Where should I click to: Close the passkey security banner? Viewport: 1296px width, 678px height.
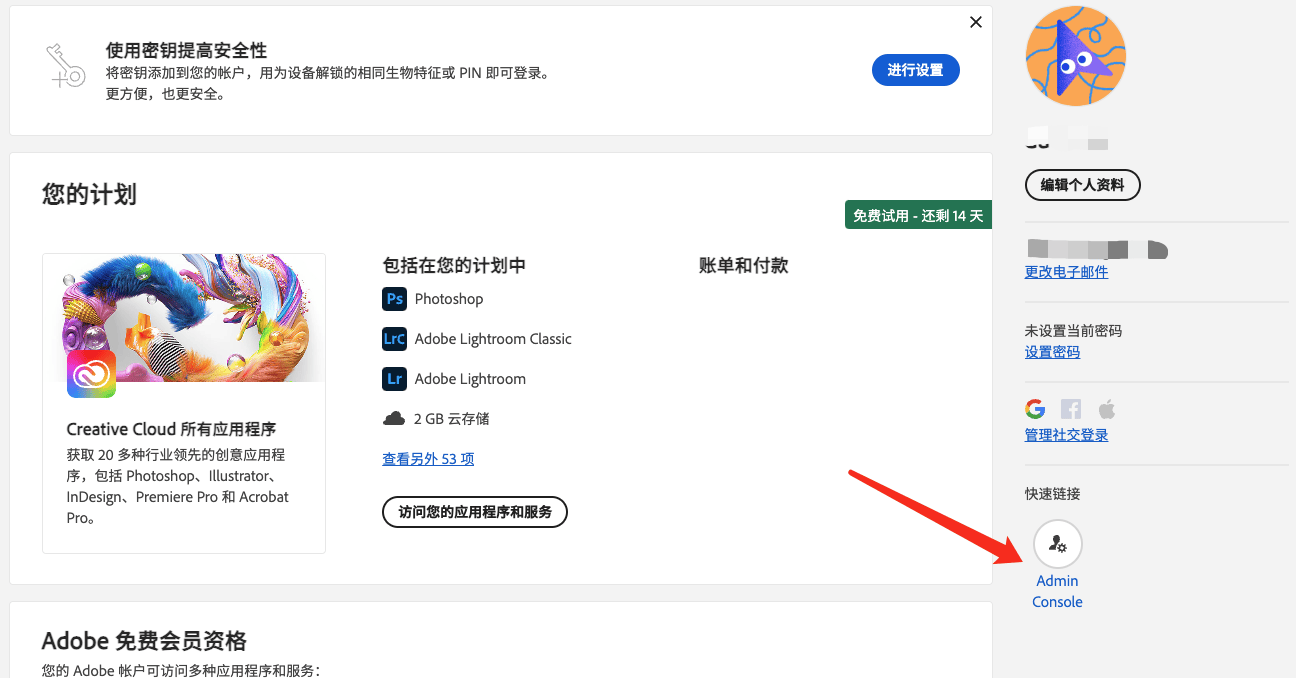(976, 22)
